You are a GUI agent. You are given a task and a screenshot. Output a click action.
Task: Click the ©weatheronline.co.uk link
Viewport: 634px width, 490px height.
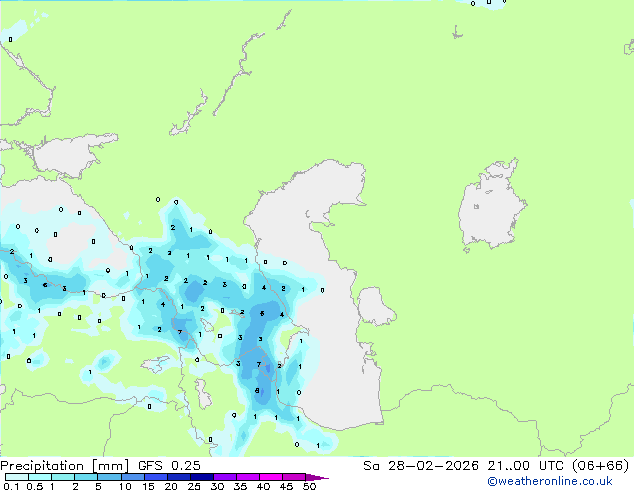tap(550, 481)
